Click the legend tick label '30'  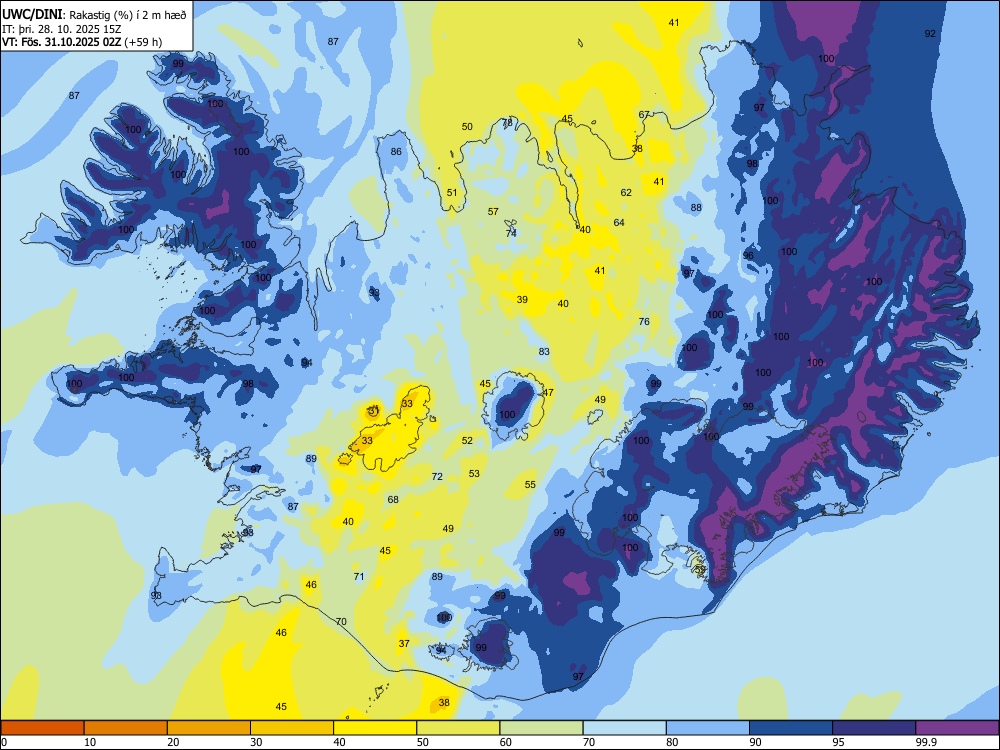(256, 742)
